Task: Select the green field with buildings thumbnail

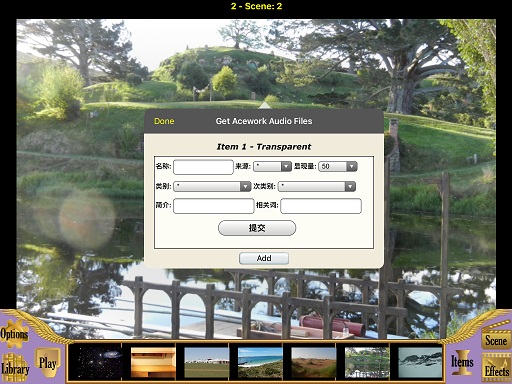Action: point(206,362)
